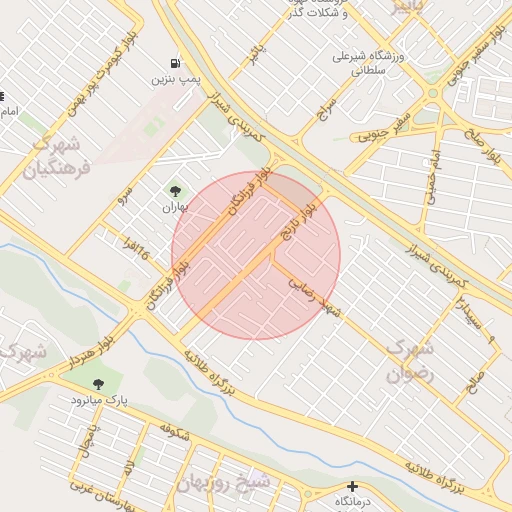Click the پمپ بنزین label
Image resolution: width=512 pixels, height=512 pixels.
pyautogui.click(x=176, y=79)
